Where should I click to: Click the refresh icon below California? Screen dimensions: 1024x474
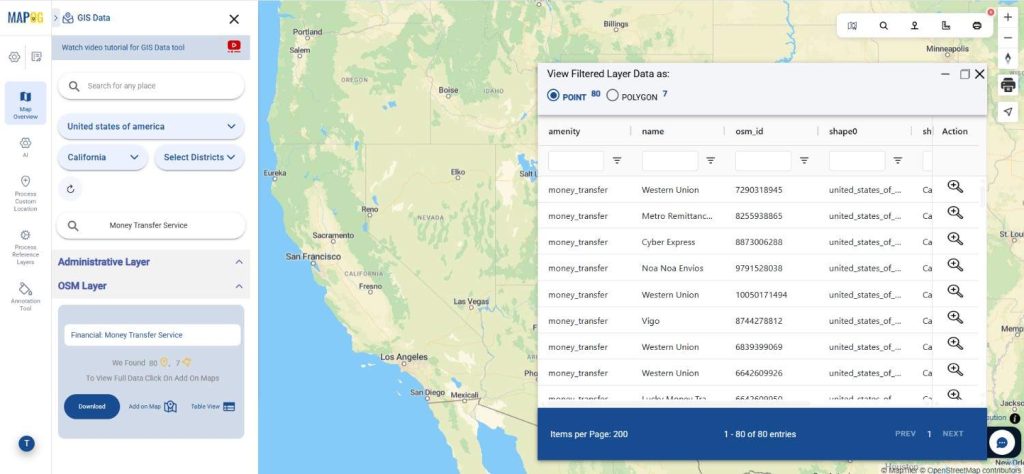click(x=70, y=188)
